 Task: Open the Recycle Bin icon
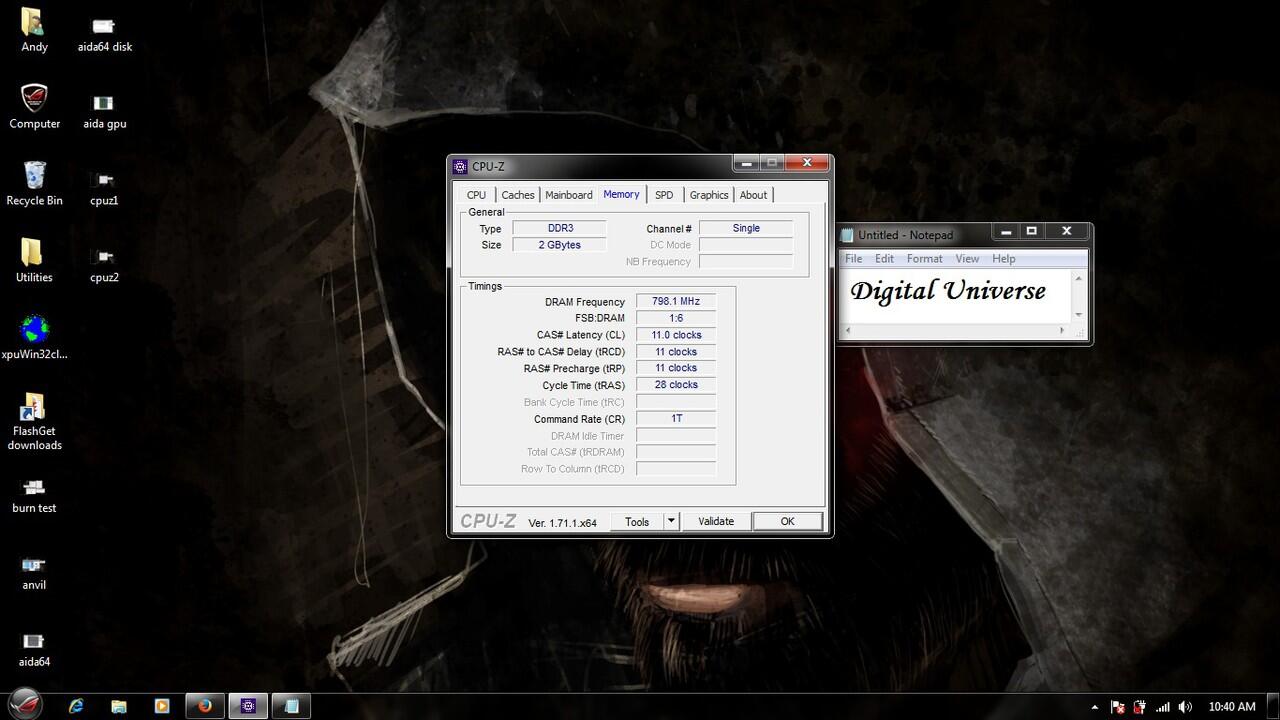pos(34,183)
